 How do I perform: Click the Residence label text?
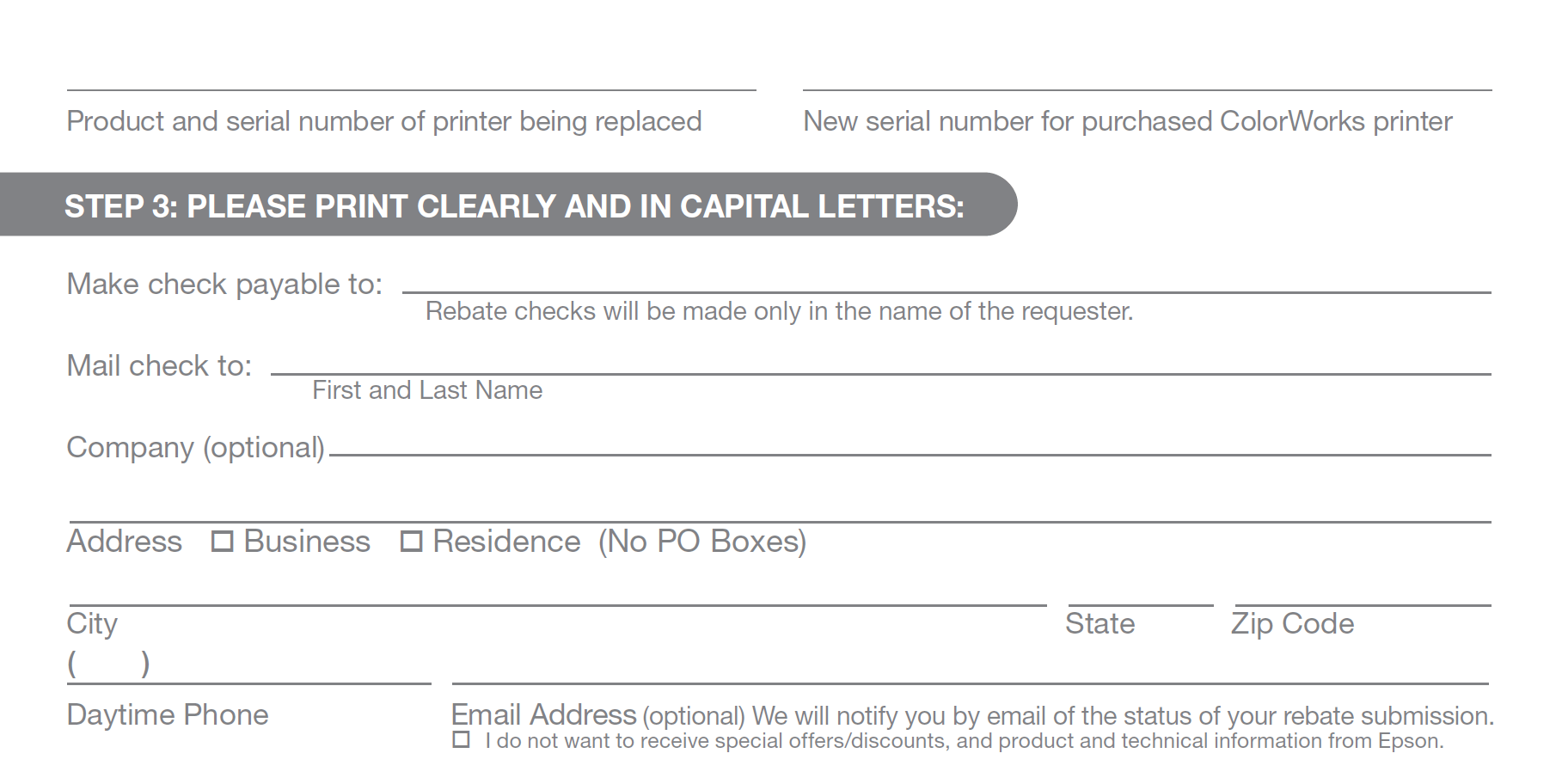pos(506,542)
